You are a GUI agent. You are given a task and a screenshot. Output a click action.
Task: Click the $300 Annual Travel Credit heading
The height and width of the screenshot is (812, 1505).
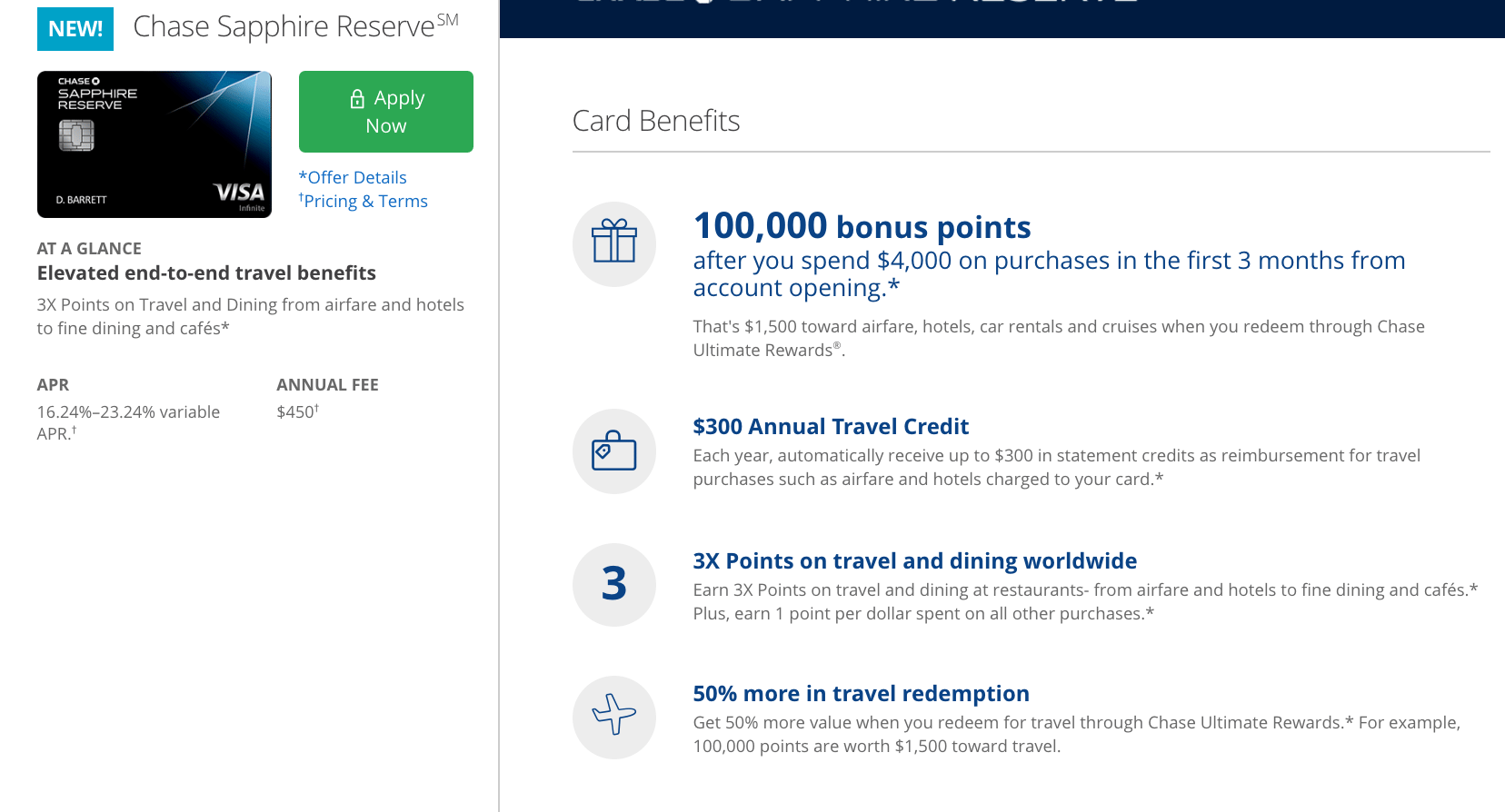point(831,426)
